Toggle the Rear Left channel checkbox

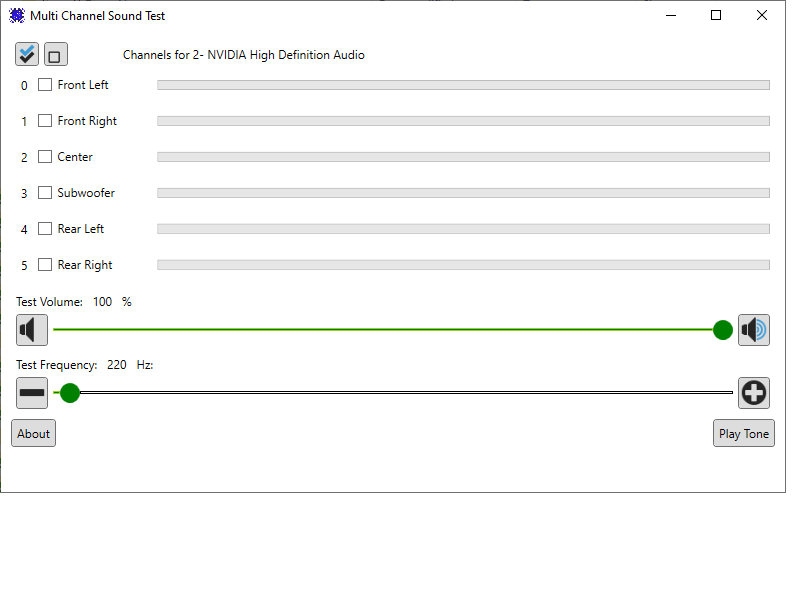45,229
